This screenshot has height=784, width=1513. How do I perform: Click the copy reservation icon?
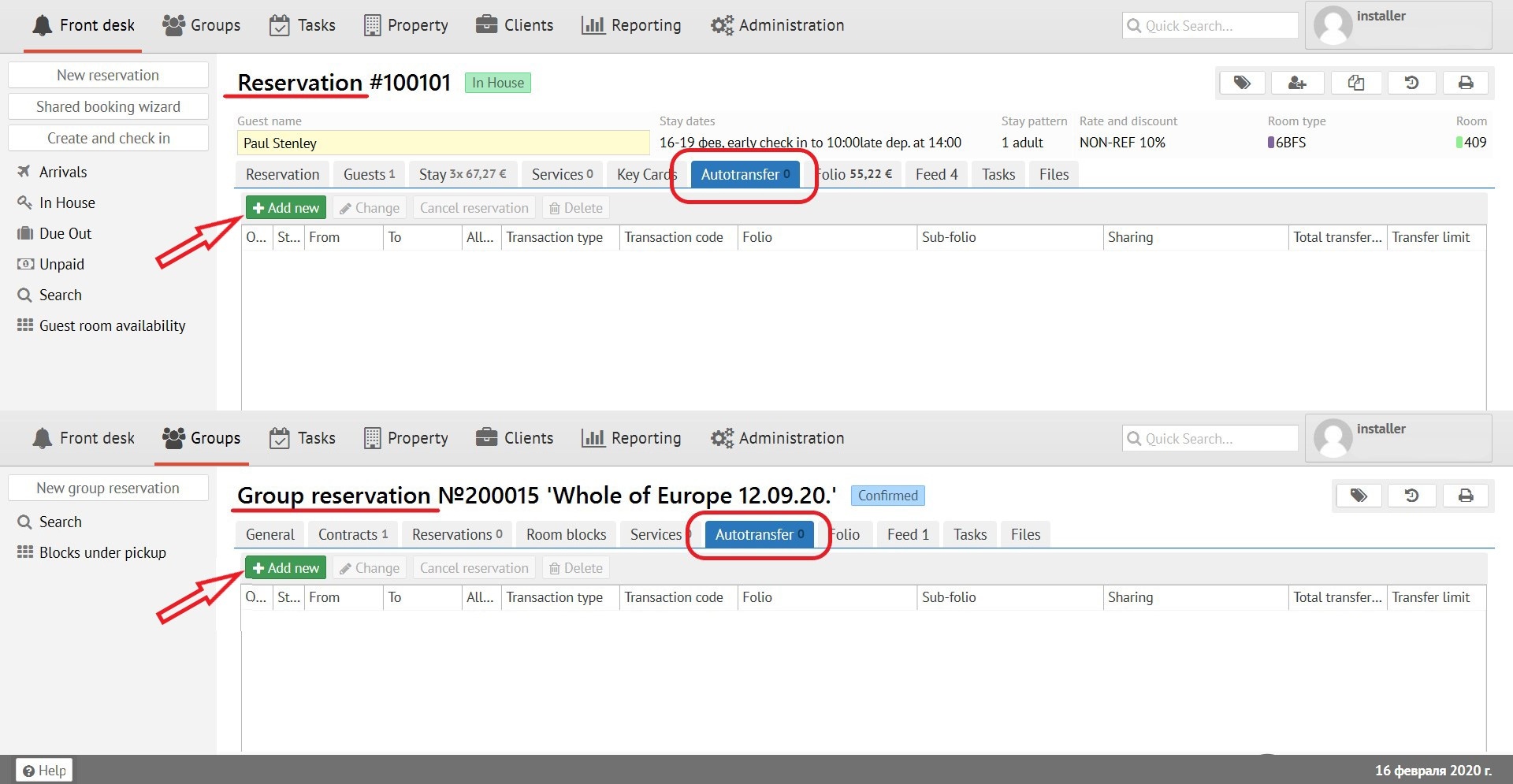click(x=1355, y=83)
